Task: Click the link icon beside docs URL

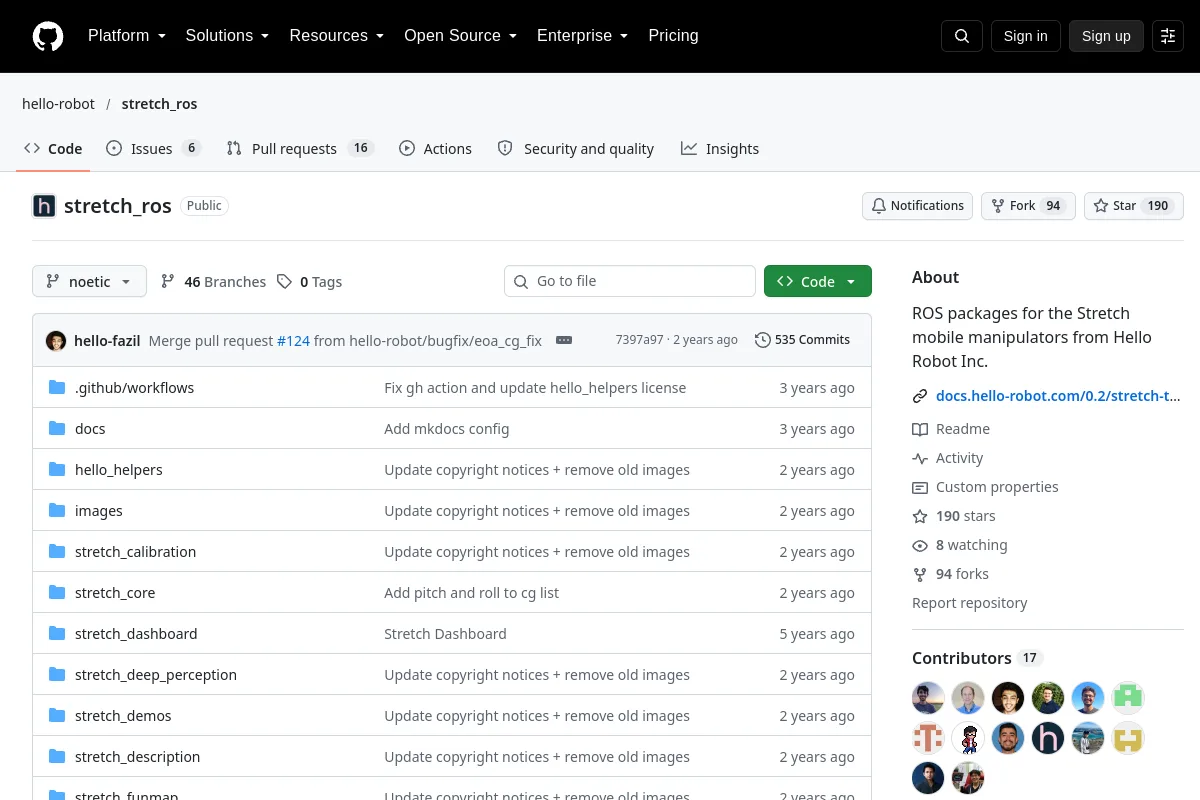Action: point(920,396)
